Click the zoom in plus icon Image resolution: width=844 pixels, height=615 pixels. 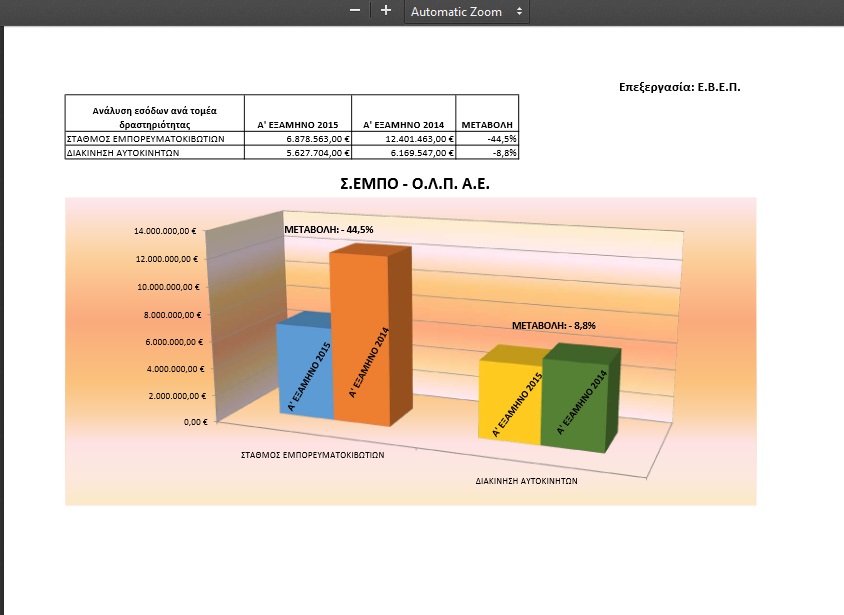coord(386,11)
